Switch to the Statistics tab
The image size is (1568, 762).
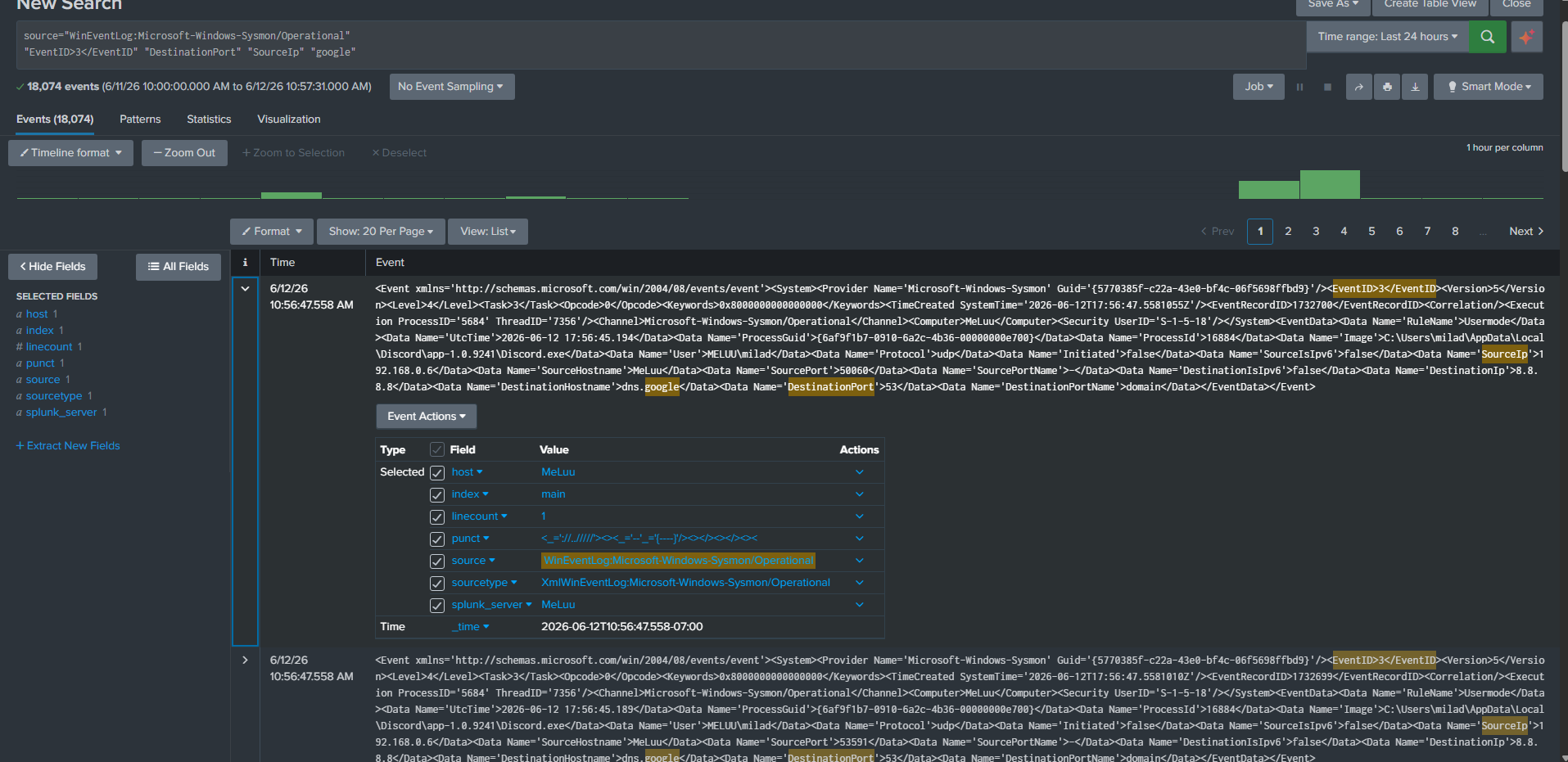(209, 119)
